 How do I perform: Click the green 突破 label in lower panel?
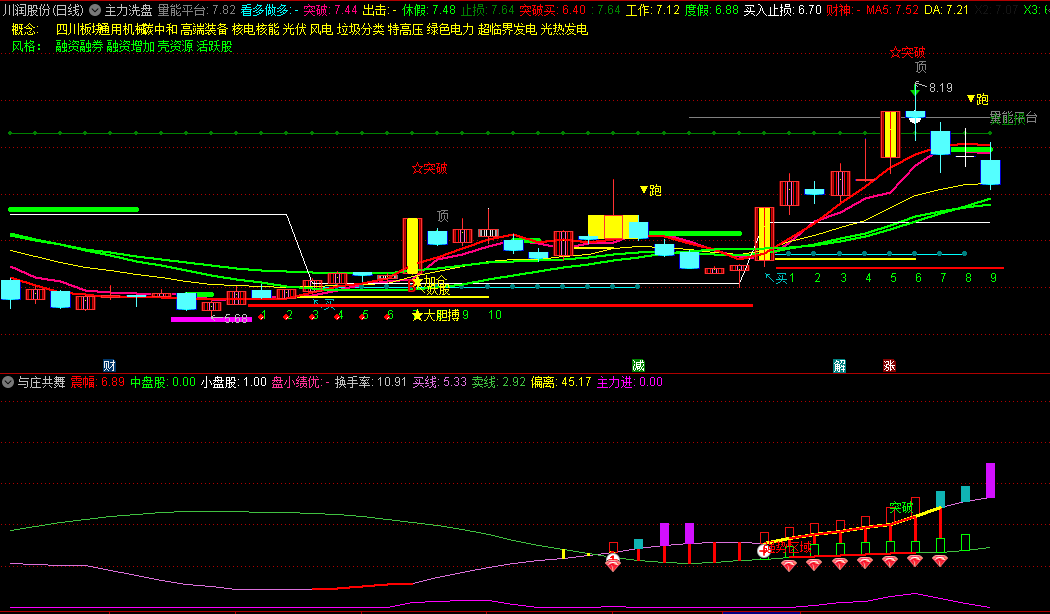point(901,508)
